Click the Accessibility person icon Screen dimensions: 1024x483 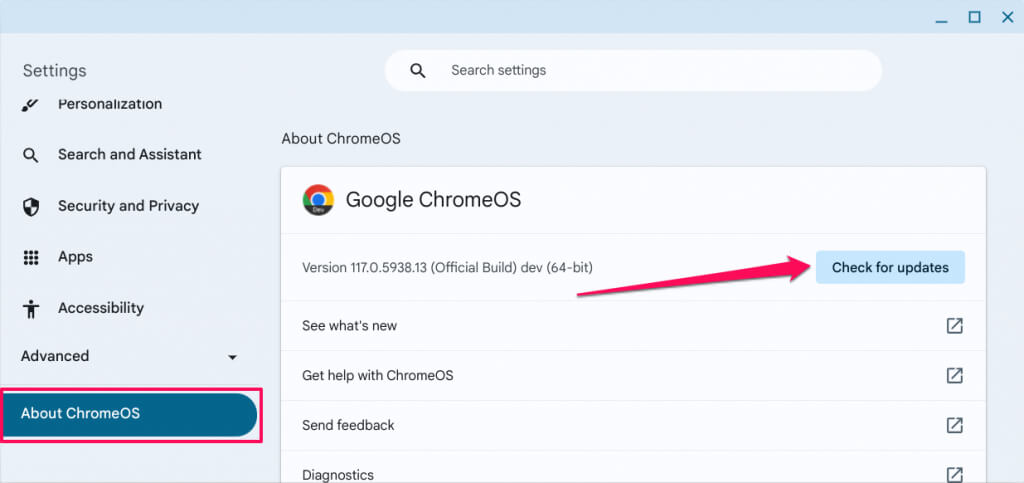coord(31,309)
